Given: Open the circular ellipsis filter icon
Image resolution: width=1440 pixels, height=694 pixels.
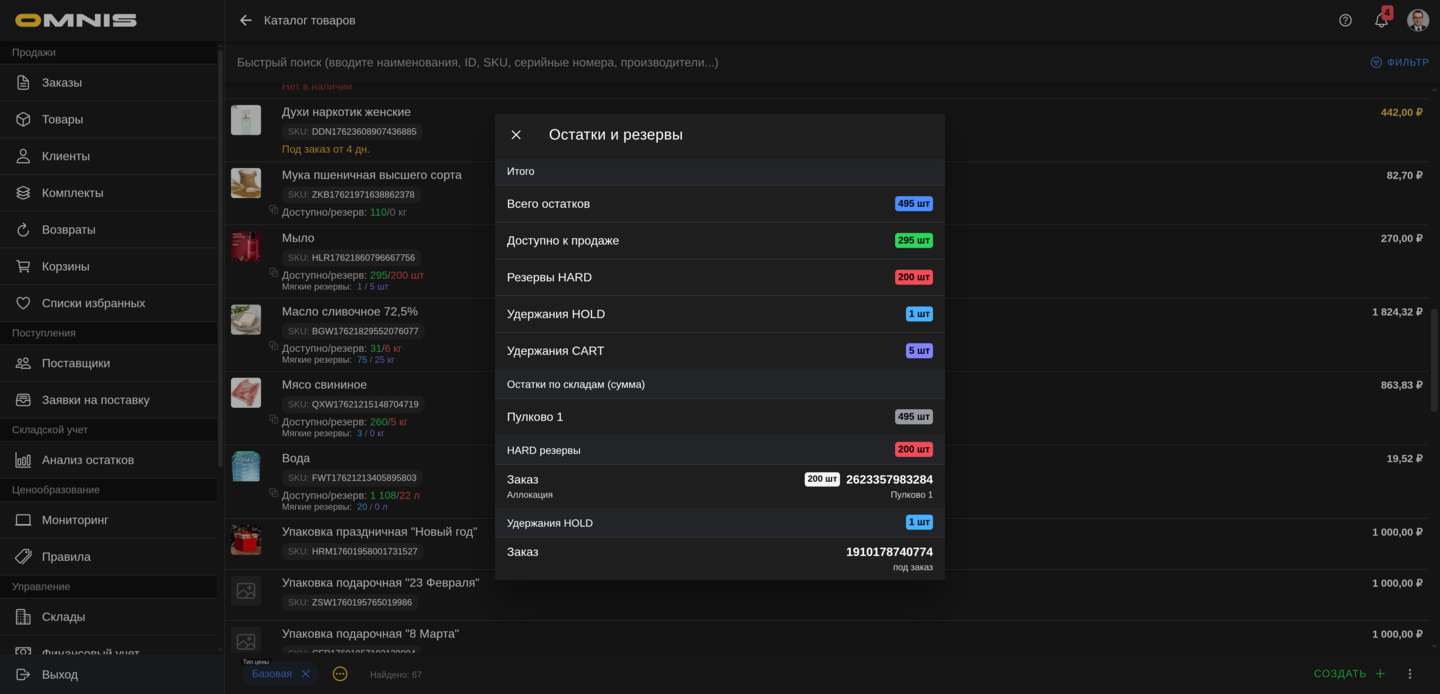Looking at the screenshot, I should point(340,674).
